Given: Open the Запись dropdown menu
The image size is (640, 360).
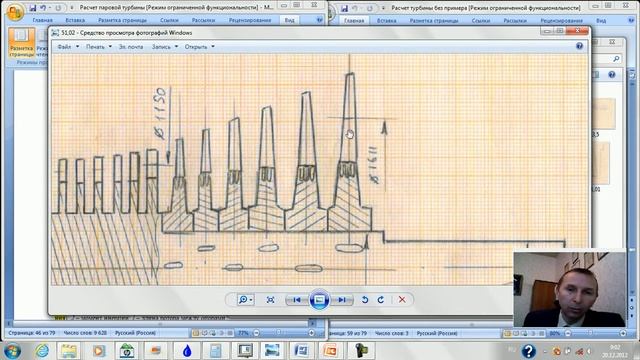Looking at the screenshot, I should [x=165, y=47].
